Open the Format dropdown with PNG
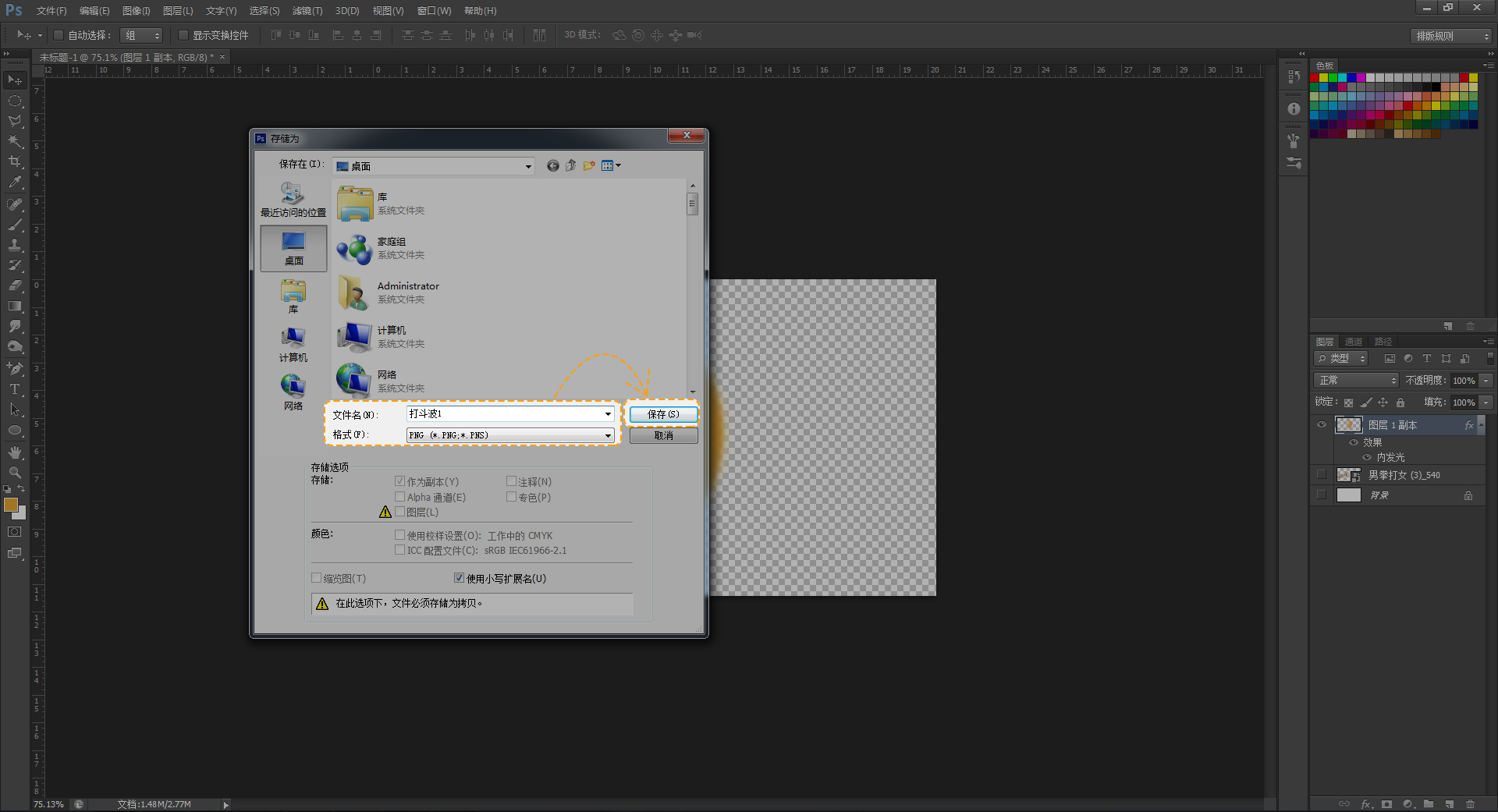Screen dimensions: 1498x812 [510, 435]
